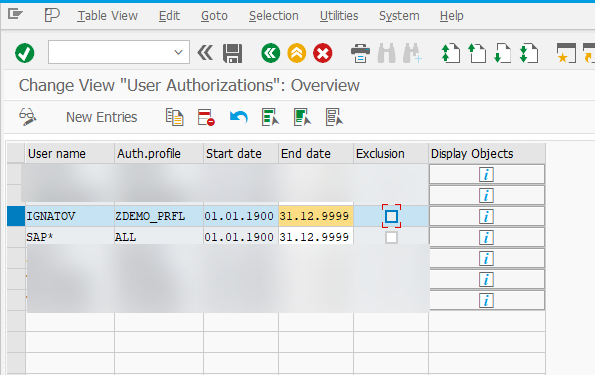Image resolution: width=595 pixels, height=375 pixels.
Task: Open the Edit menu
Action: (169, 16)
